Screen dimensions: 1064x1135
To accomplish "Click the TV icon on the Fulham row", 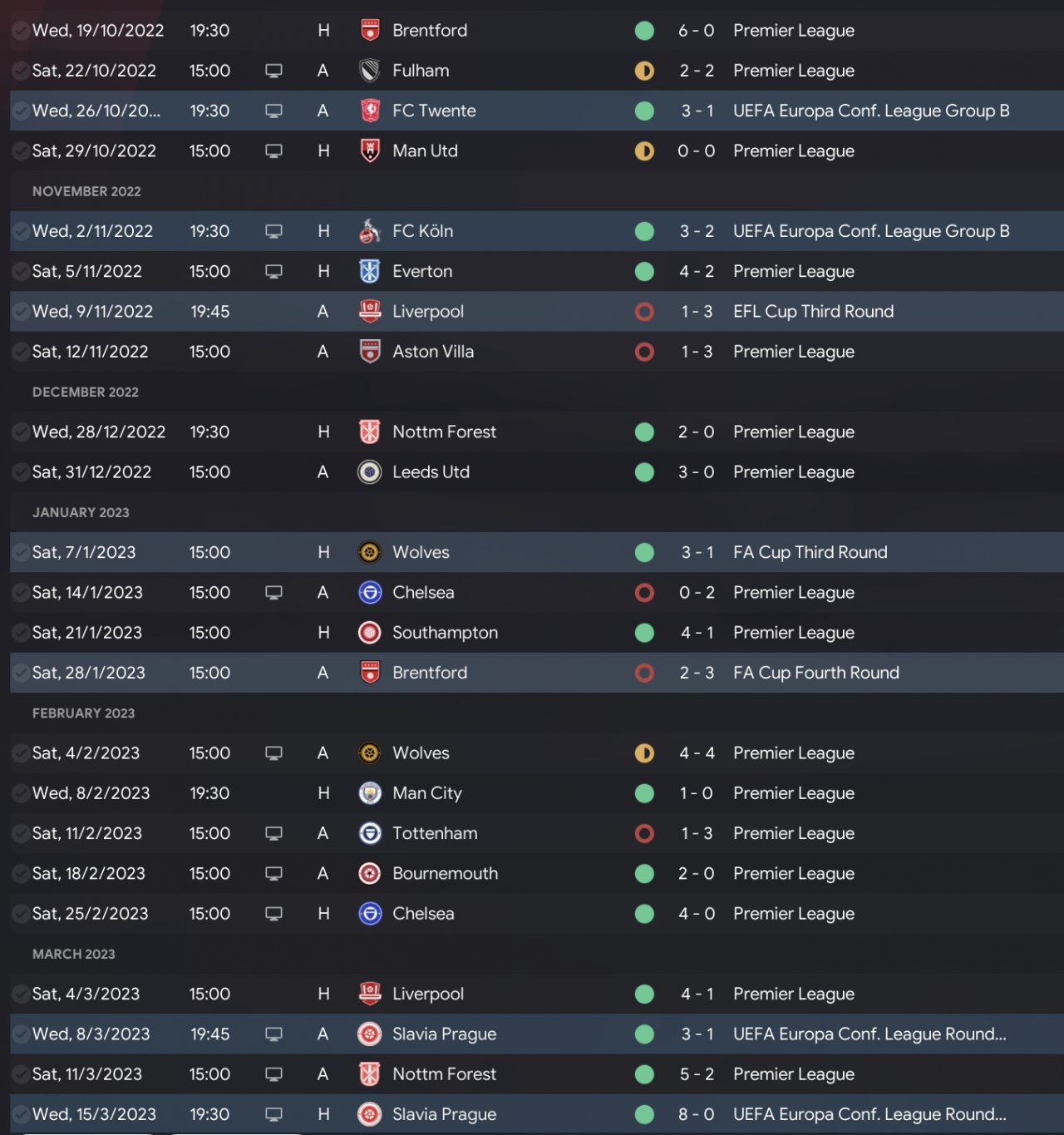I will (x=273, y=71).
